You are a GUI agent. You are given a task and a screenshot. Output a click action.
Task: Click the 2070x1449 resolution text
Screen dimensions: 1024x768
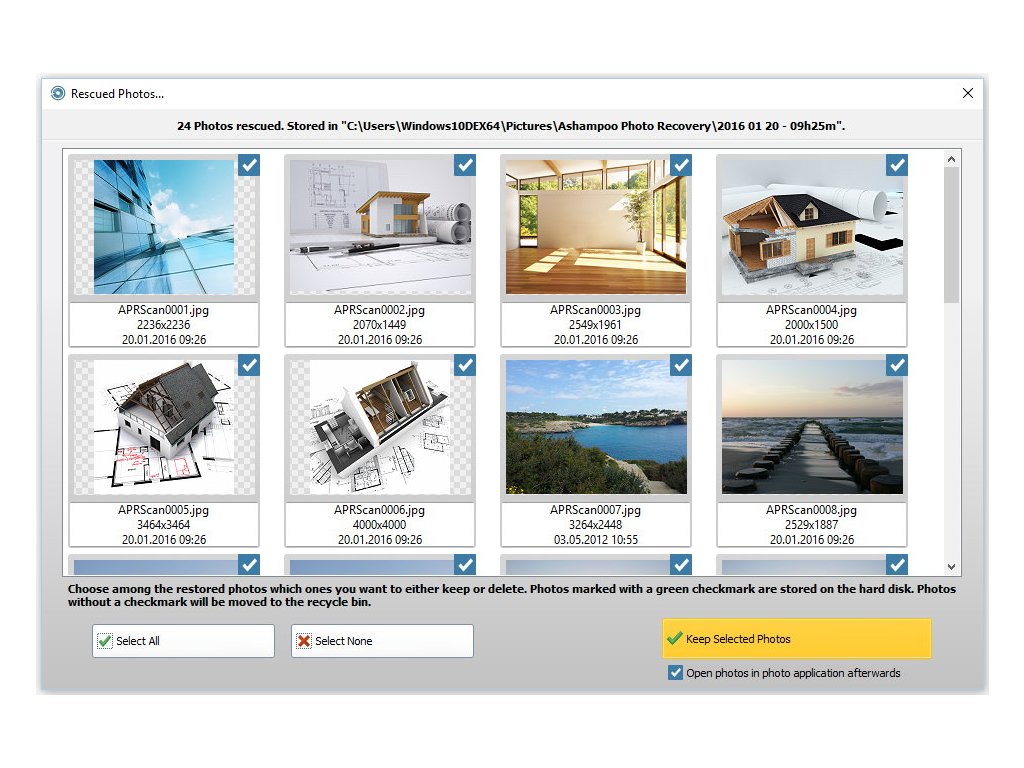coord(379,325)
